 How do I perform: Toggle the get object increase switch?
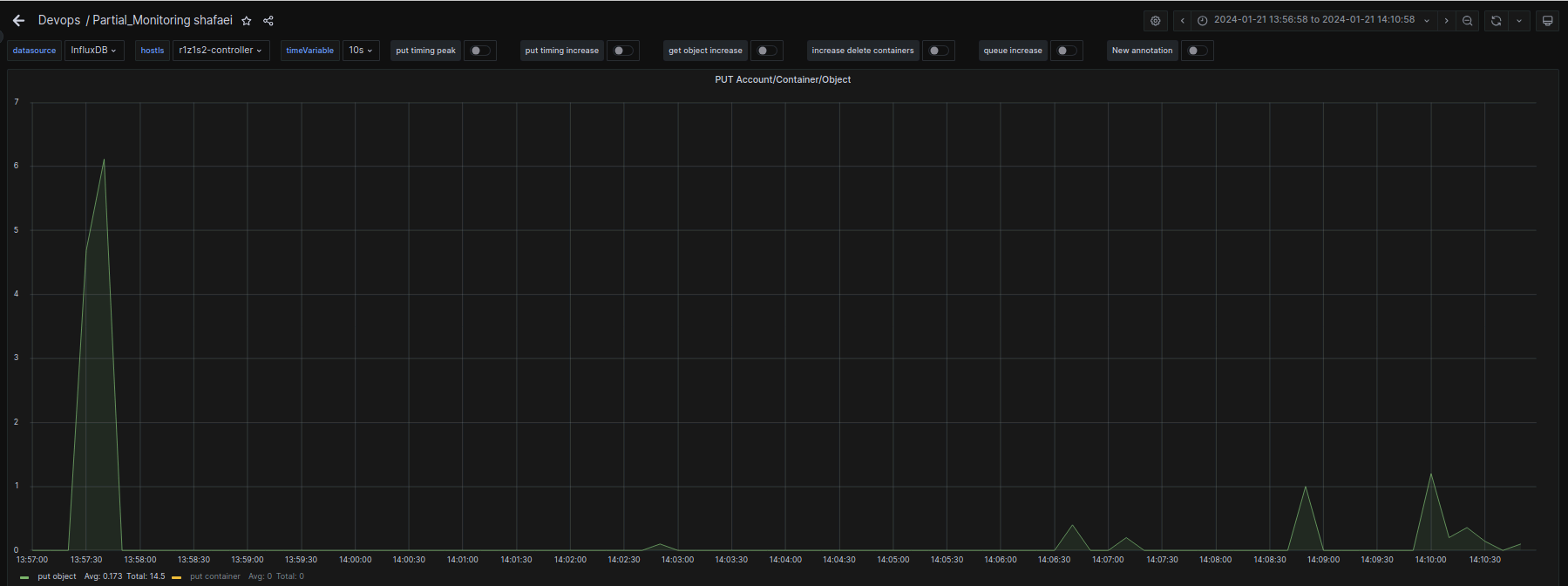tap(766, 51)
